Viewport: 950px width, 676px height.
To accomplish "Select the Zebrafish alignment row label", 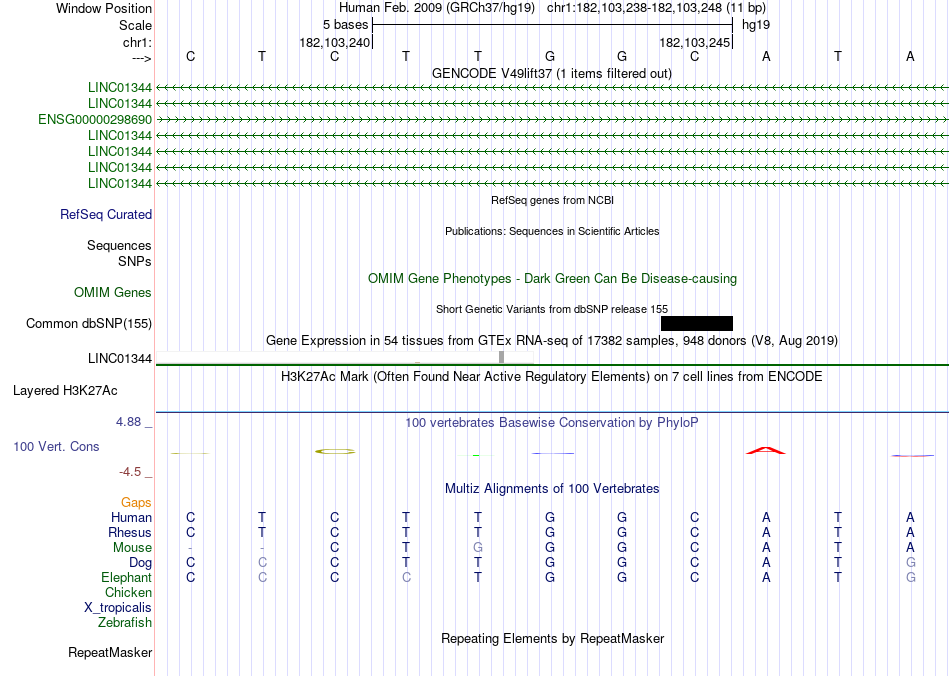I will point(125,622).
